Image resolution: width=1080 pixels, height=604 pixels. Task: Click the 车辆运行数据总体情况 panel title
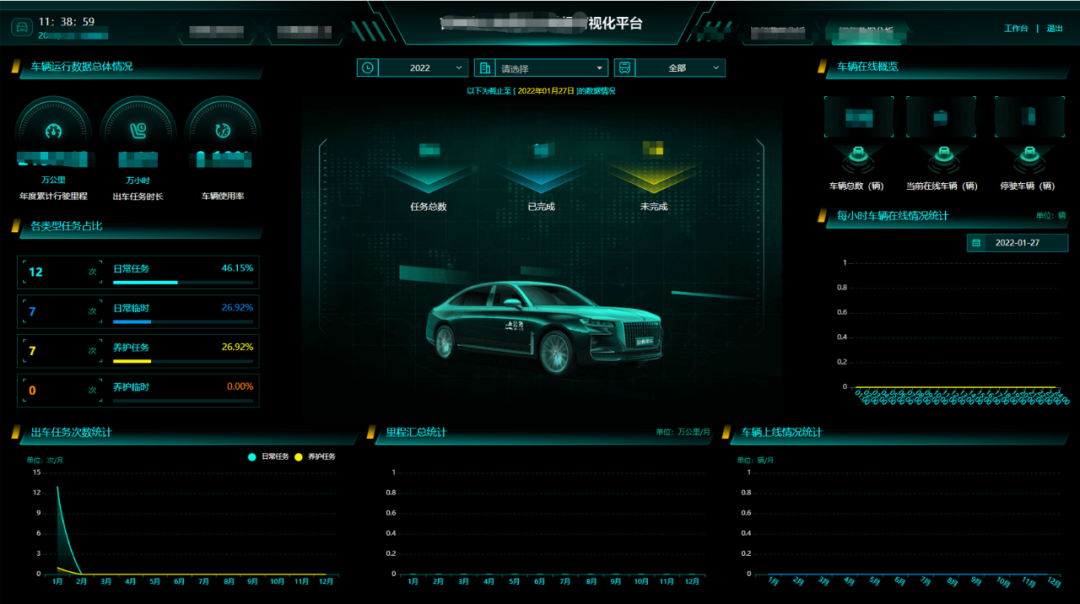click(81, 66)
